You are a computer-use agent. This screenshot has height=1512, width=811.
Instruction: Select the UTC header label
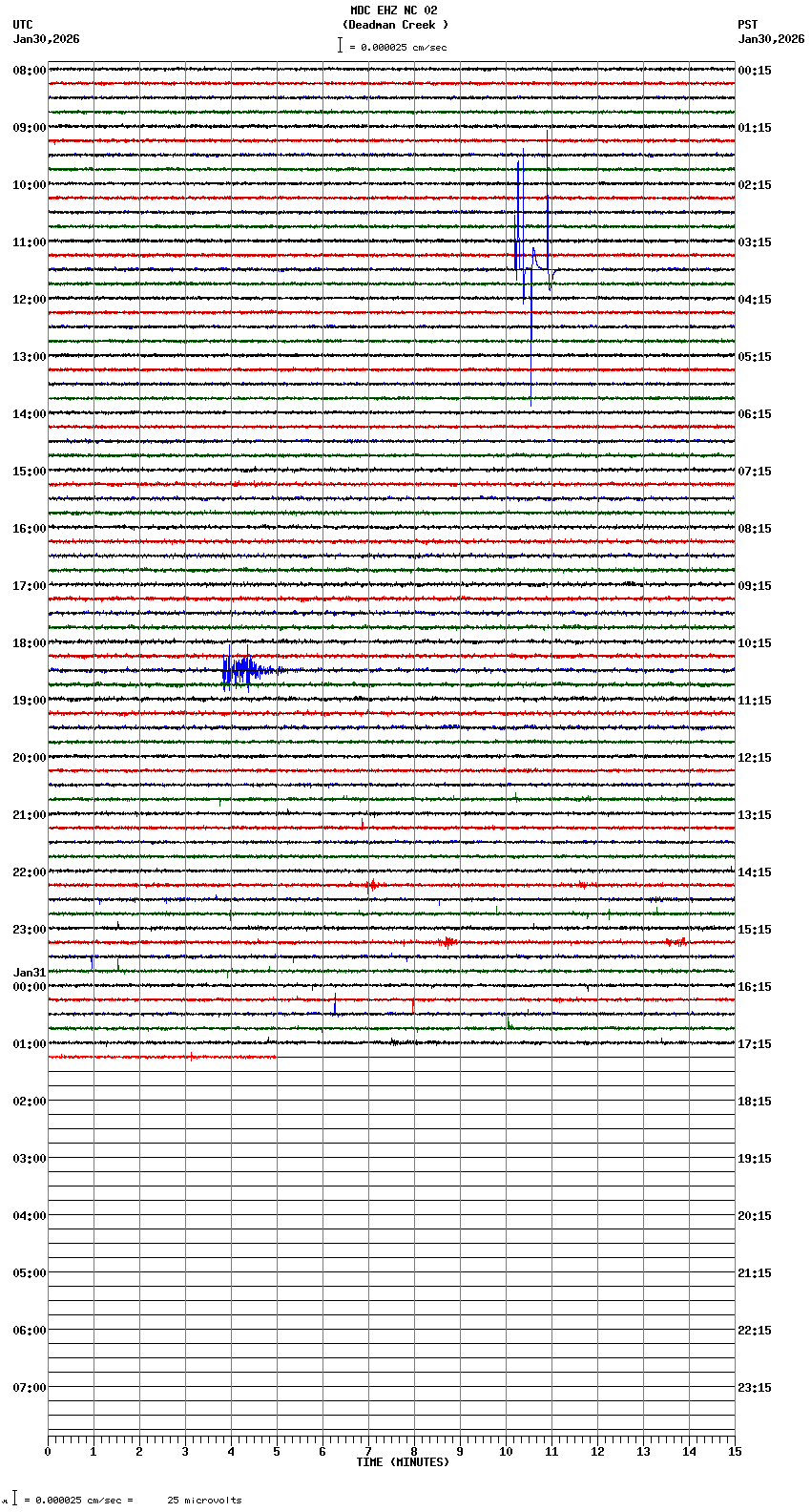click(23, 25)
